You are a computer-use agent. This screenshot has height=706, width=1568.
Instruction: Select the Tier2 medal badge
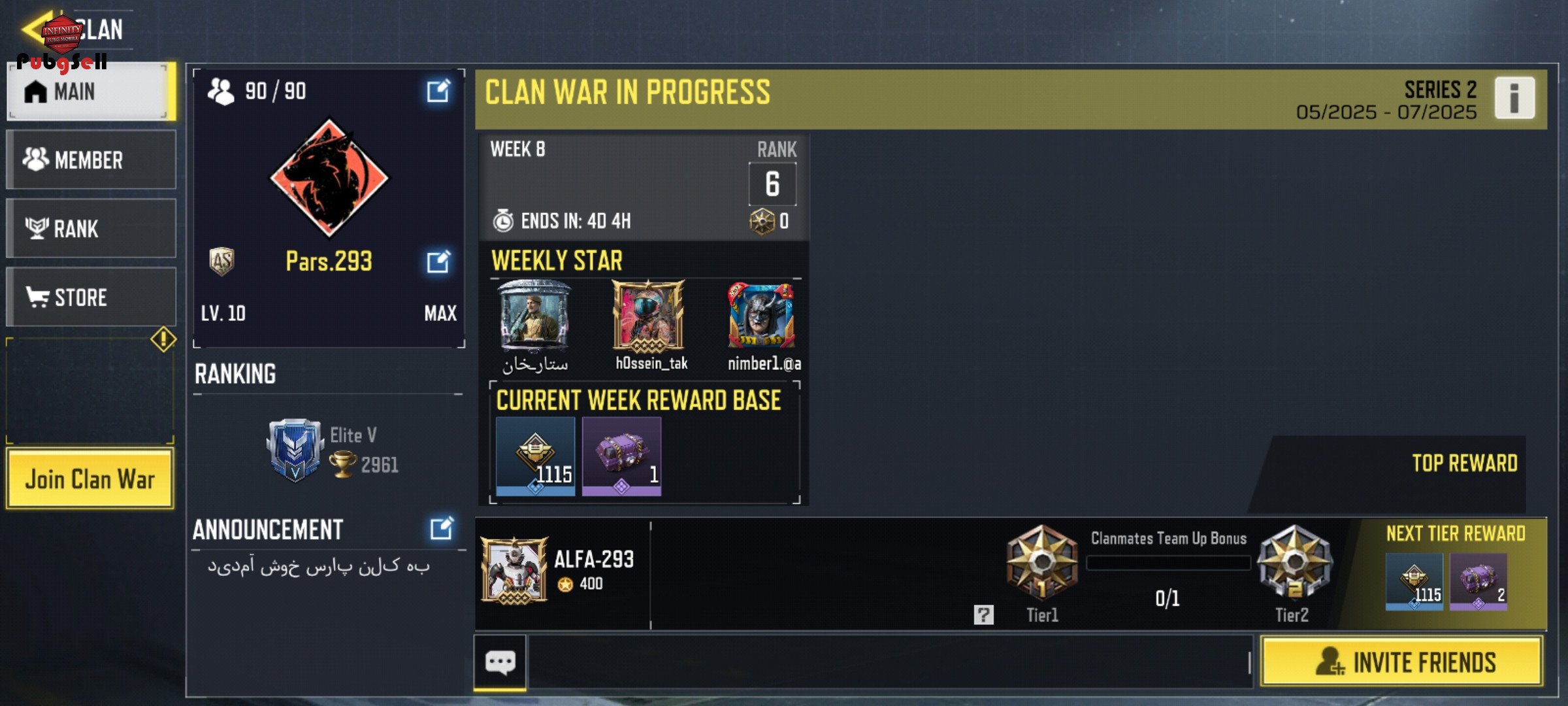1294,563
